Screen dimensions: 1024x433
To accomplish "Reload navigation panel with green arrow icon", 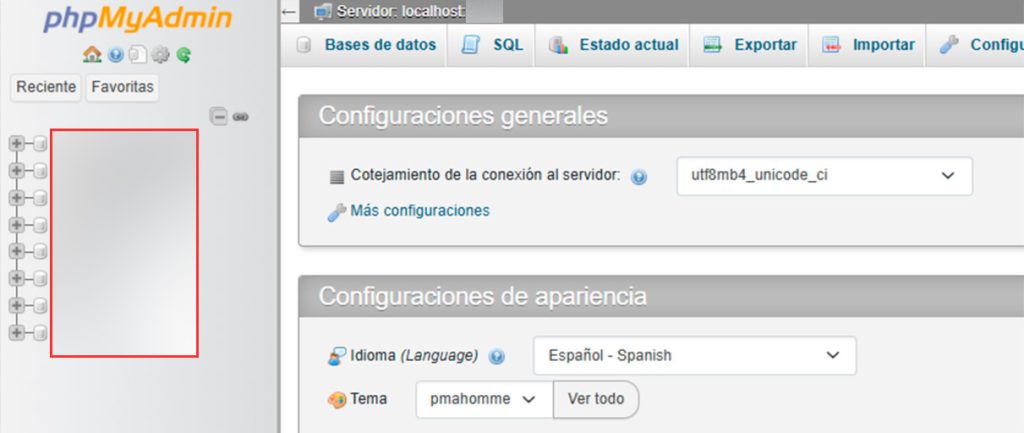I will tap(184, 55).
